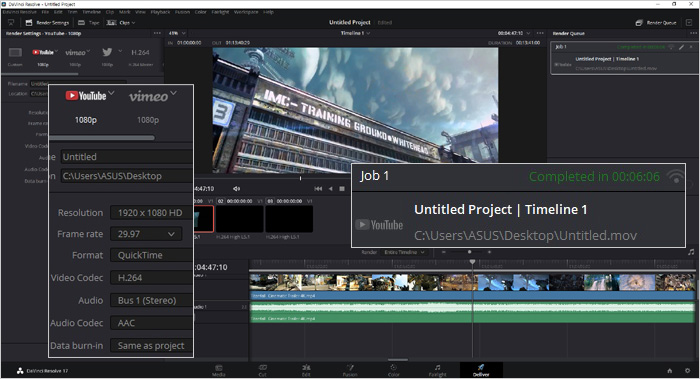Select the Custom render preset icon

coord(15,53)
